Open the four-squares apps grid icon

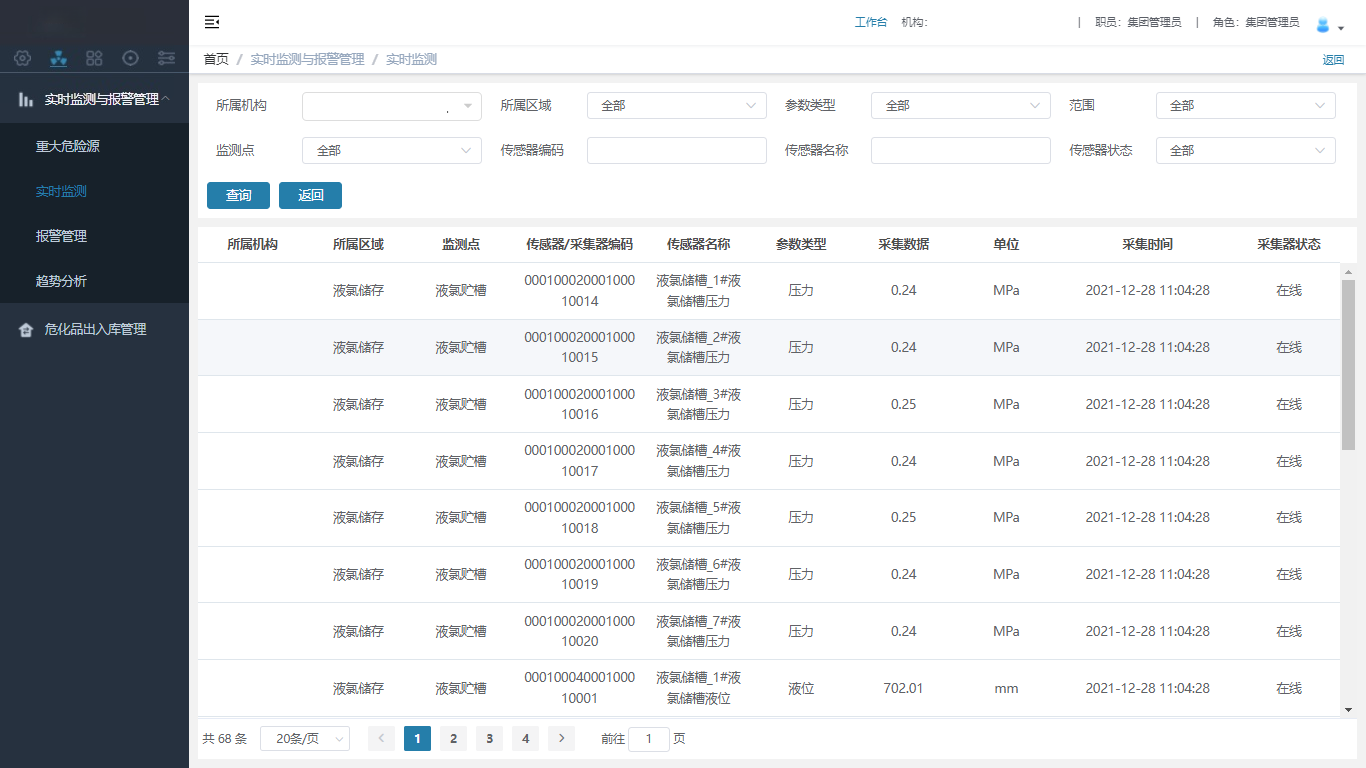pyautogui.click(x=94, y=58)
